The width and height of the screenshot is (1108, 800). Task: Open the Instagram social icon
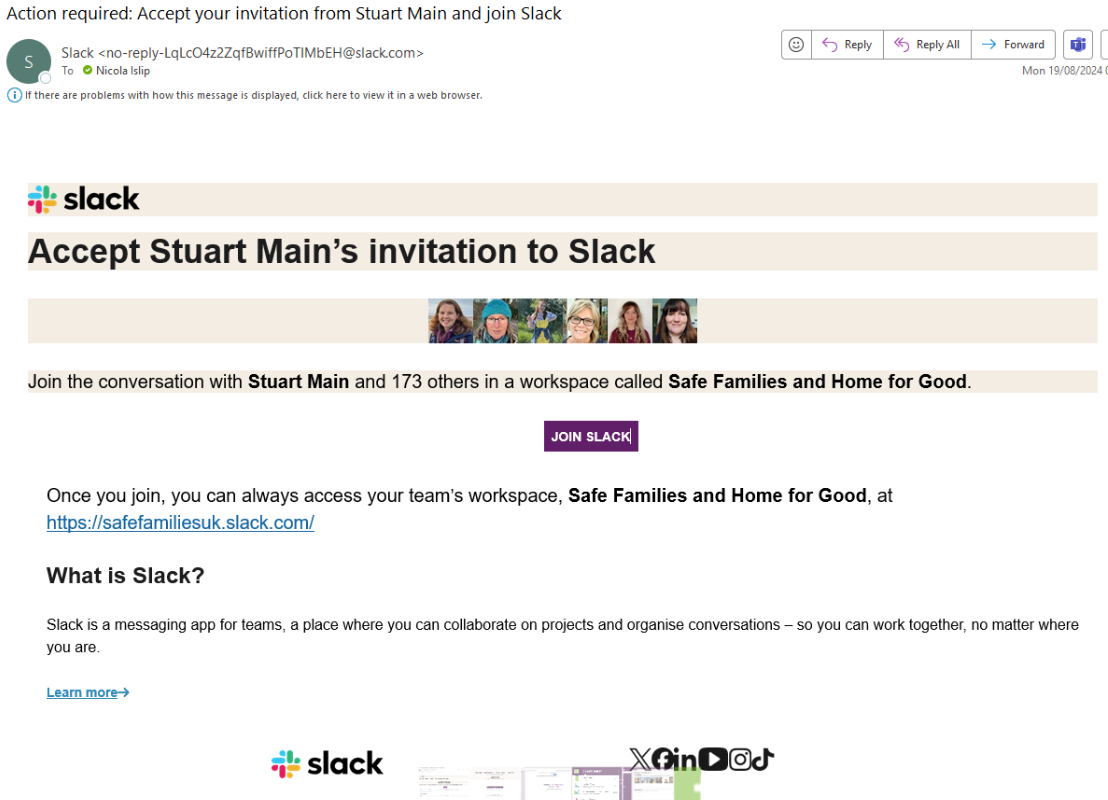(740, 760)
